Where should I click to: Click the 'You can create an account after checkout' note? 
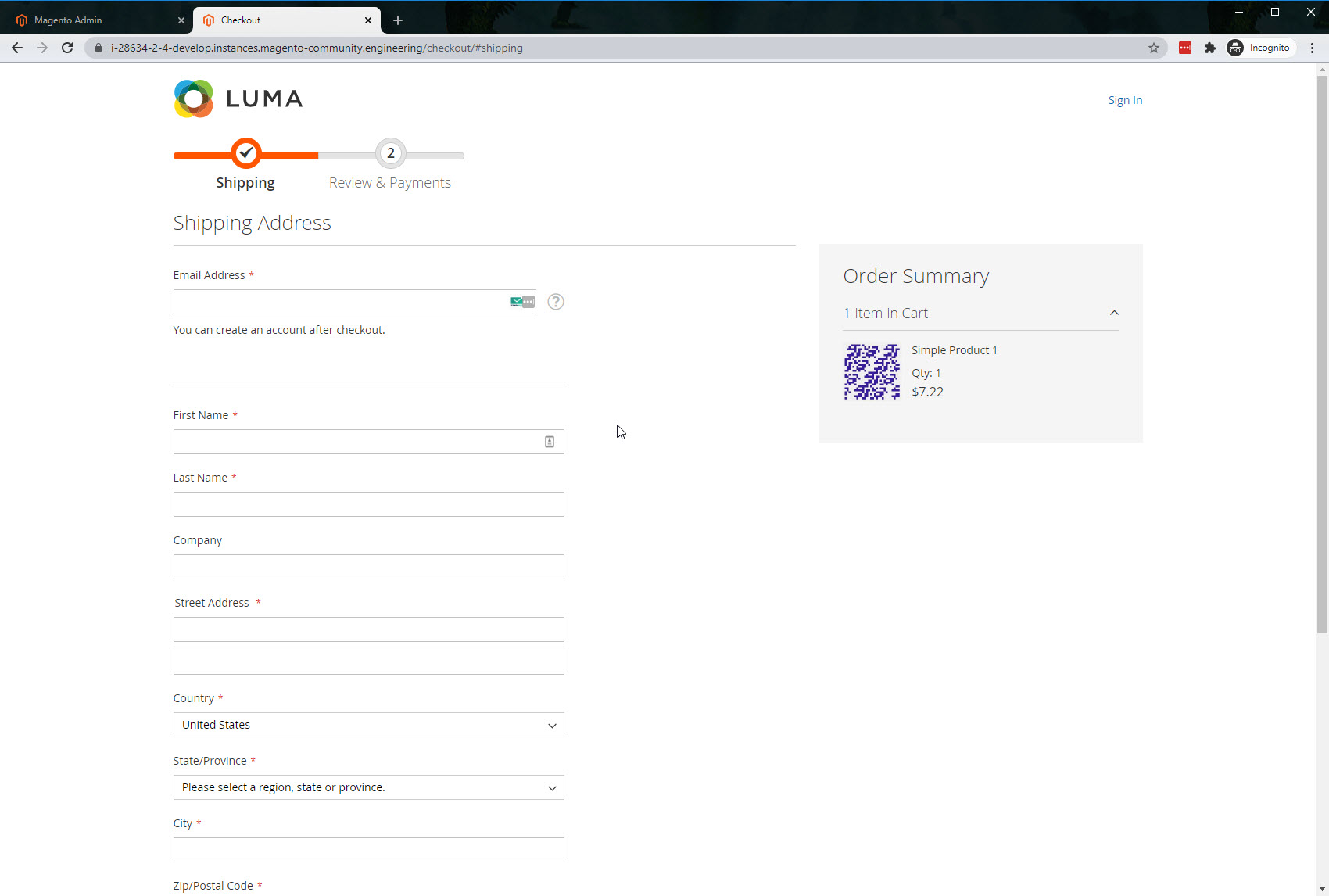tap(279, 330)
